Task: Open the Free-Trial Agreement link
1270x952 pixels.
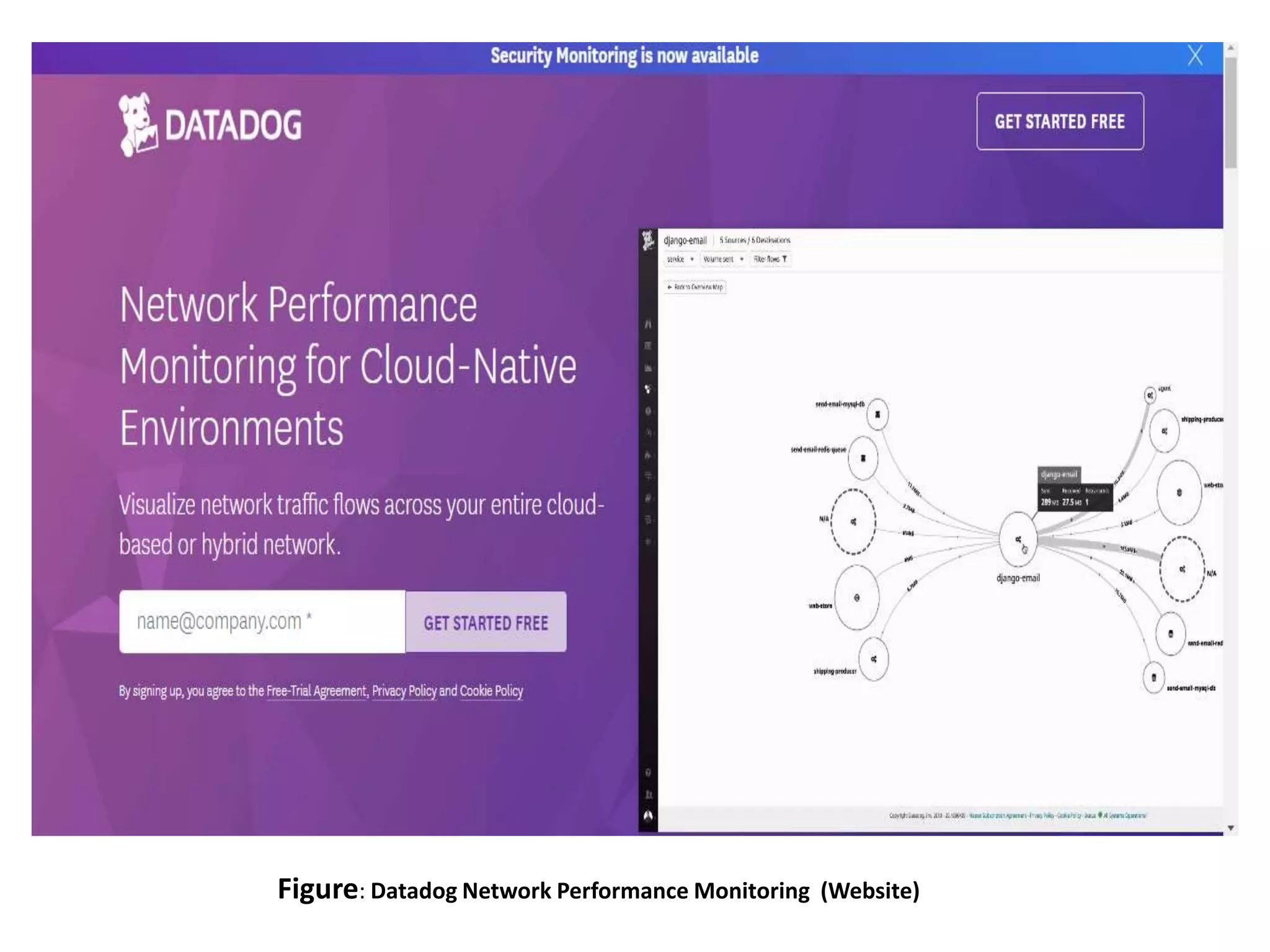Action: click(316, 691)
